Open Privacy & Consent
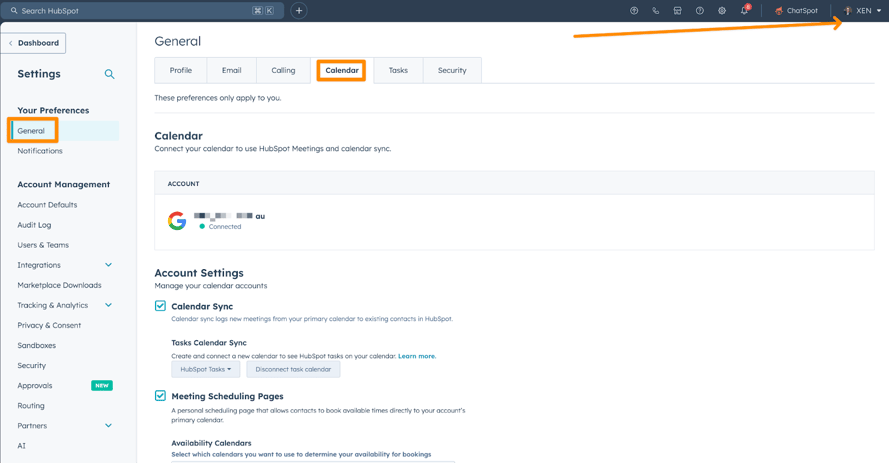The height and width of the screenshot is (463, 889). coord(49,325)
